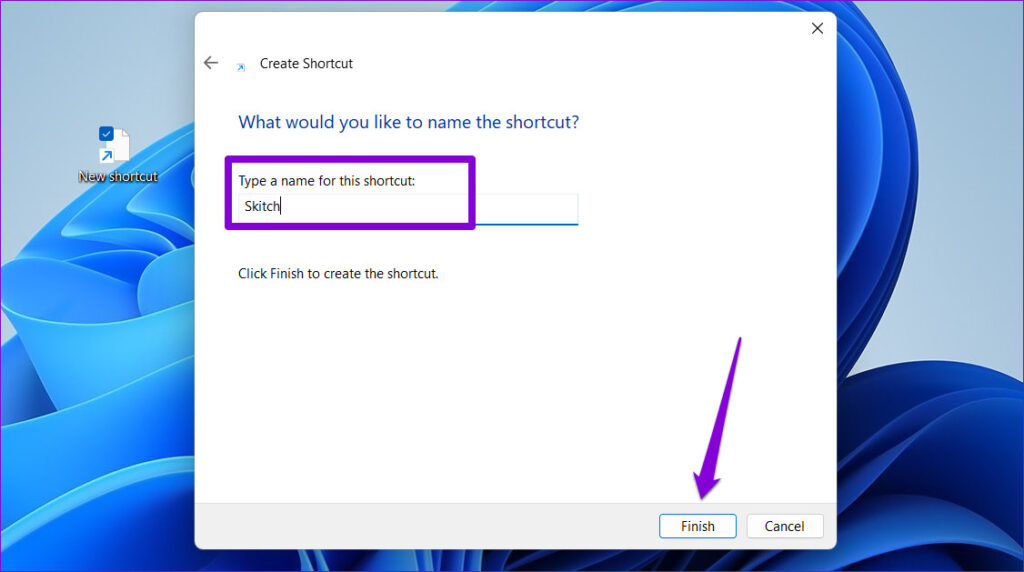The width and height of the screenshot is (1024, 572).
Task: Click 'Type a name for this shortcut:' label
Action: pyautogui.click(x=327, y=181)
